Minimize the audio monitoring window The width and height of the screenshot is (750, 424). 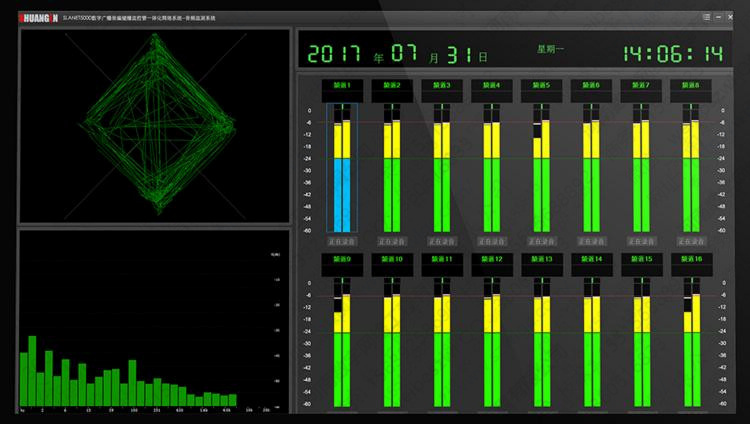(x=720, y=17)
